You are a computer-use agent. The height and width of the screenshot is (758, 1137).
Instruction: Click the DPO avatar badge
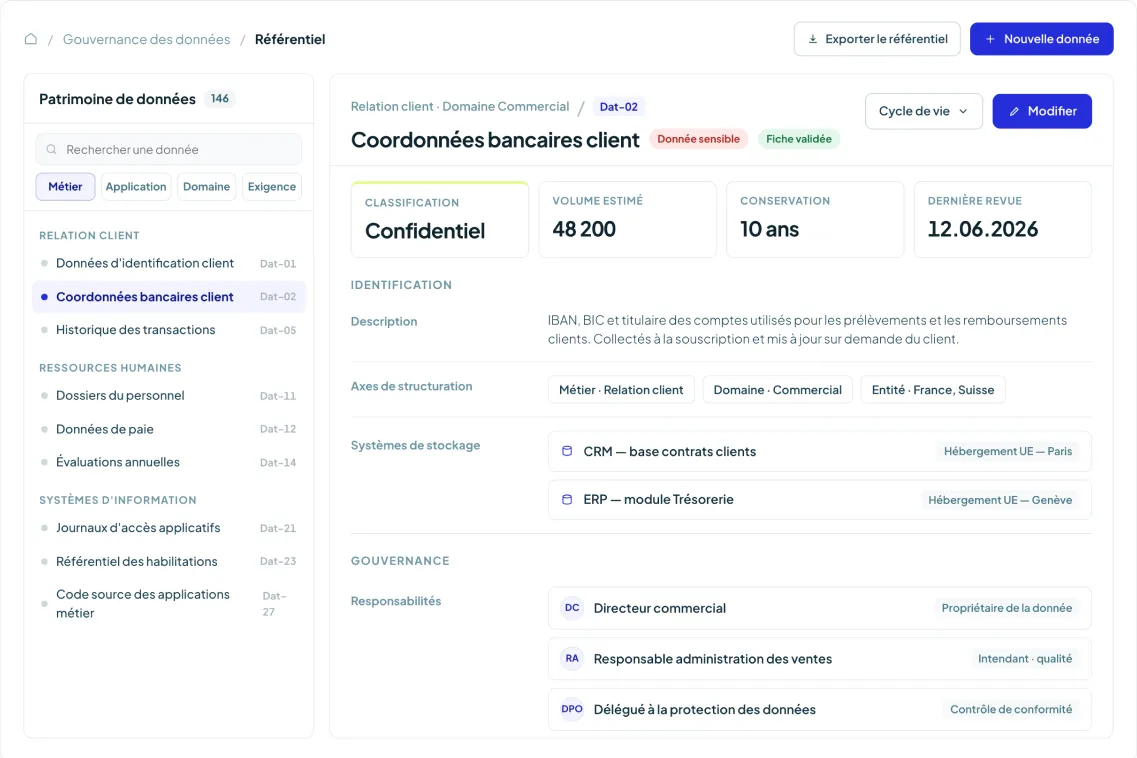pyautogui.click(x=572, y=709)
